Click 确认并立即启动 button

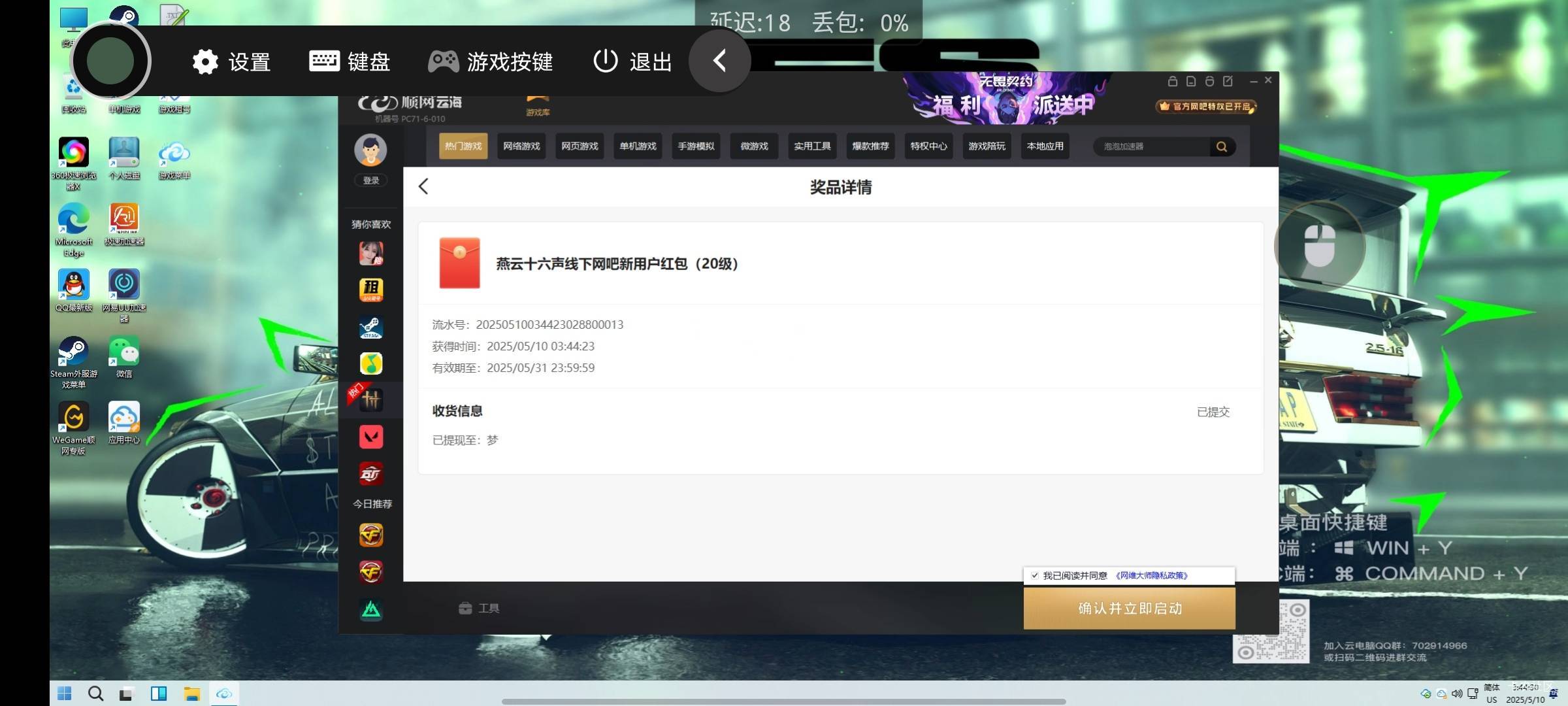pos(1129,609)
